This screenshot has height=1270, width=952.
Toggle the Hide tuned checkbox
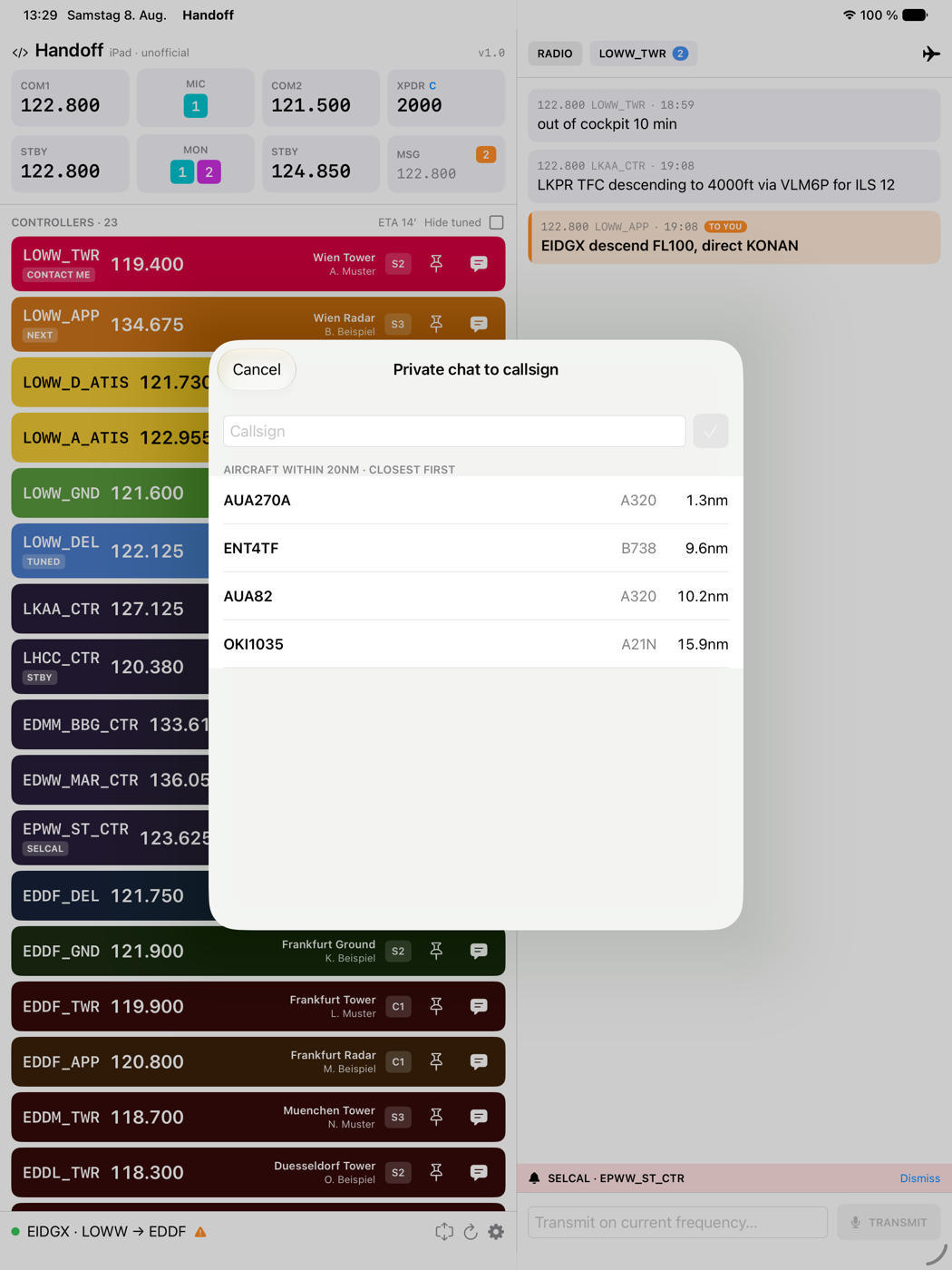tap(496, 222)
